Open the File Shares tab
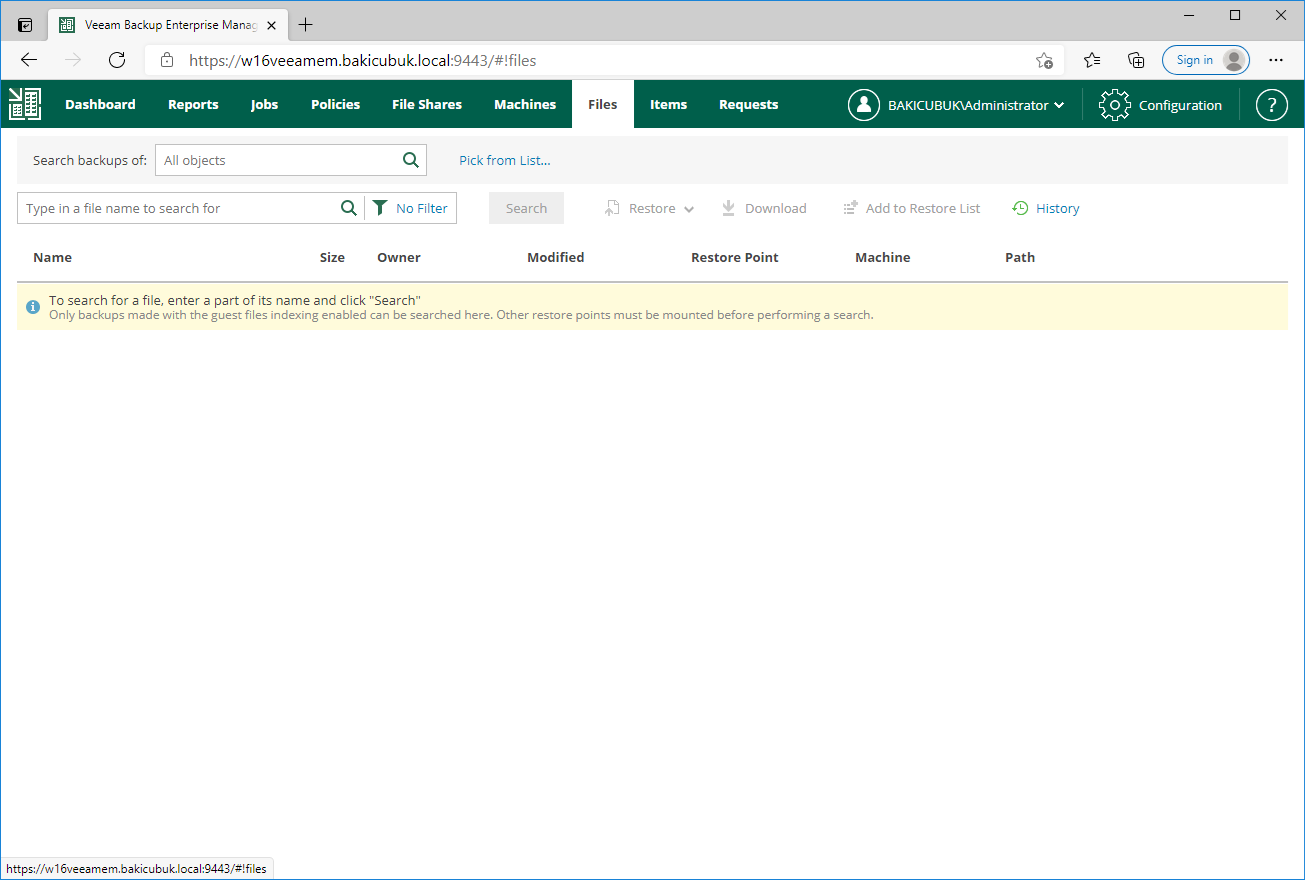 click(427, 104)
